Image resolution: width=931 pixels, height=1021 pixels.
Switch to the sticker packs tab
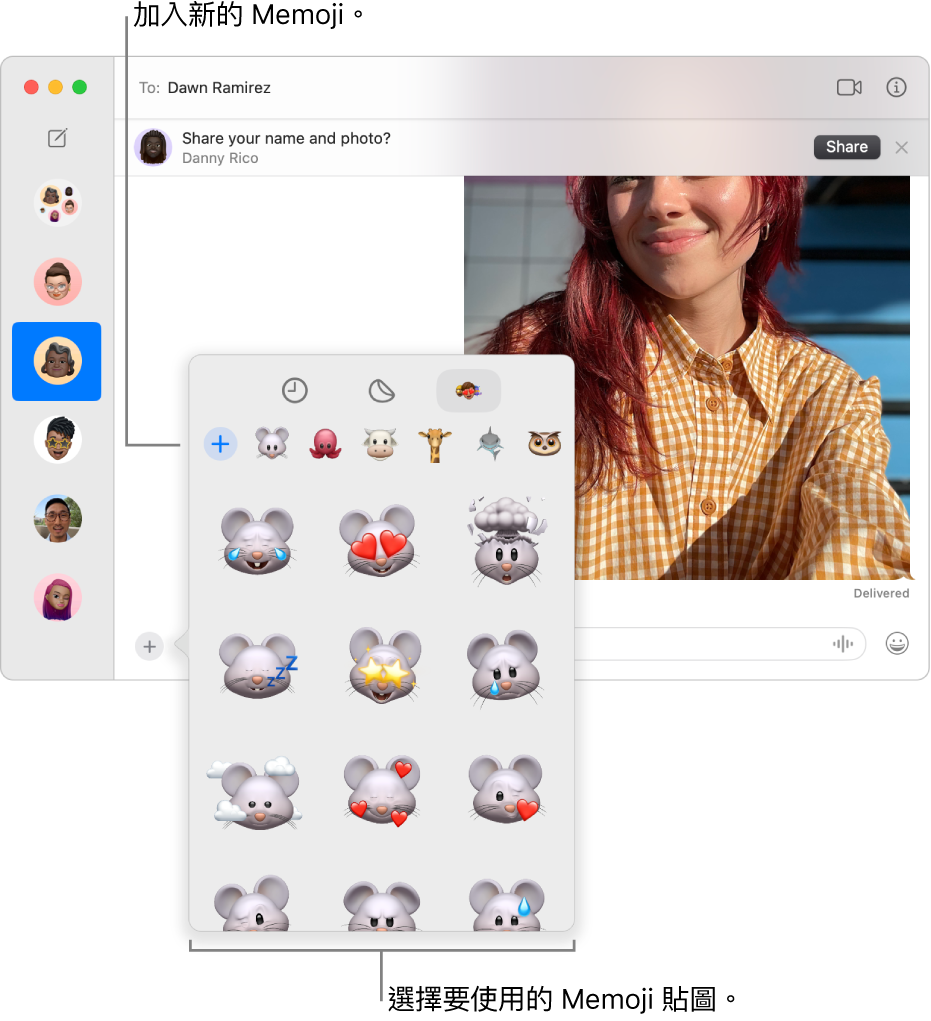pos(382,391)
